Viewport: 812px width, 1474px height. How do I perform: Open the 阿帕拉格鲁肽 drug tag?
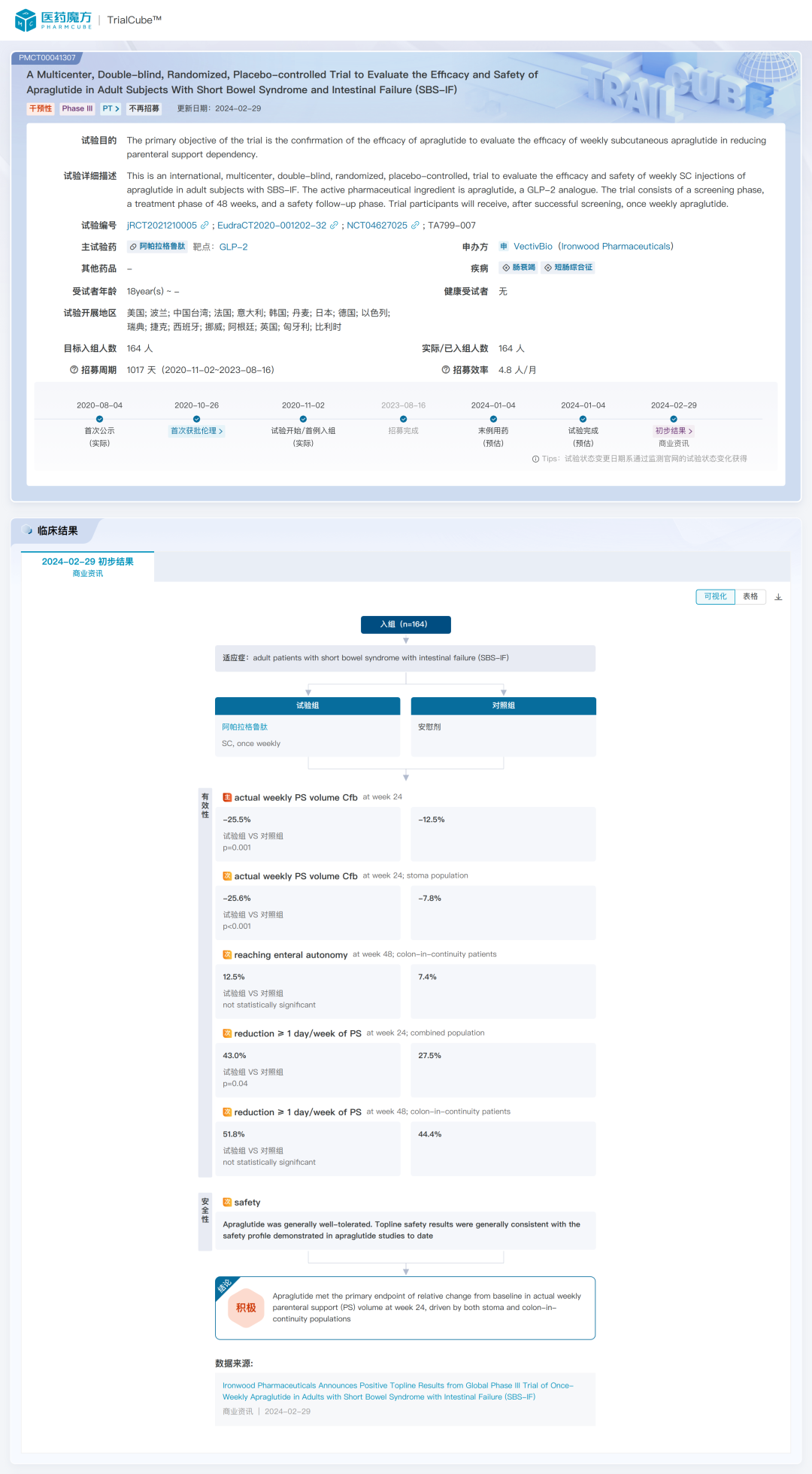click(x=157, y=247)
